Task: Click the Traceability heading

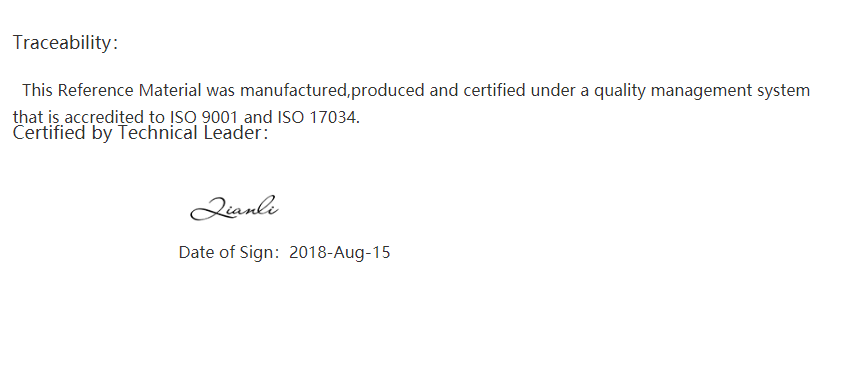Action: 65,42
